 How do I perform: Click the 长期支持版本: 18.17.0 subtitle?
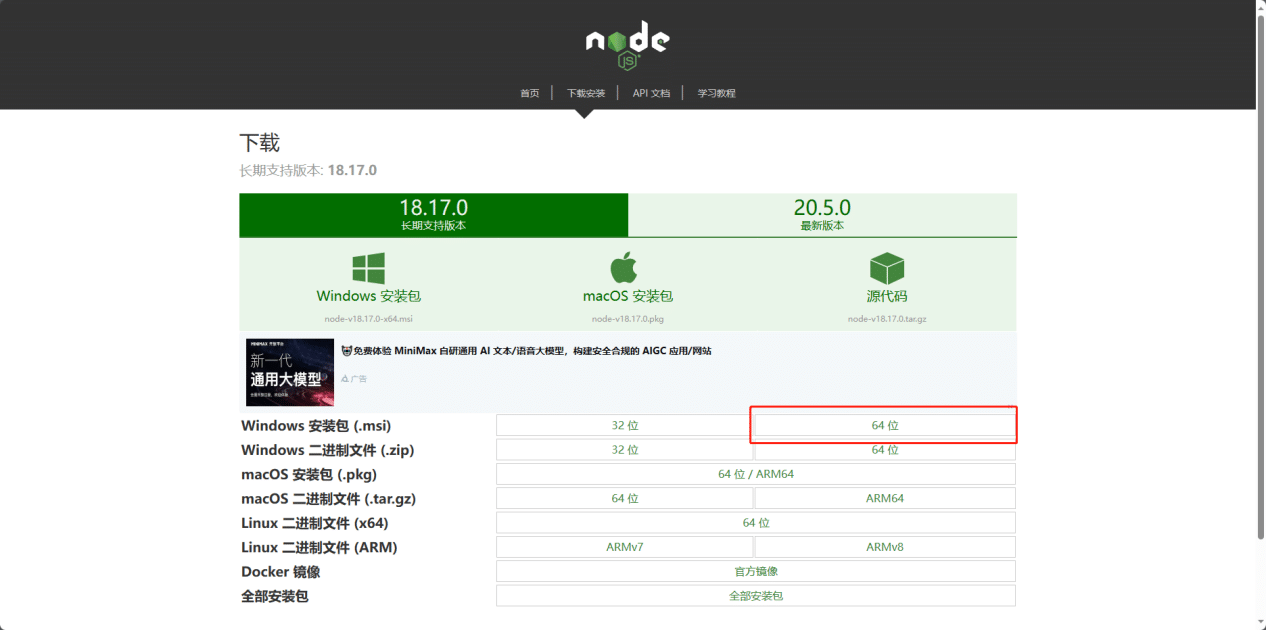(x=308, y=170)
